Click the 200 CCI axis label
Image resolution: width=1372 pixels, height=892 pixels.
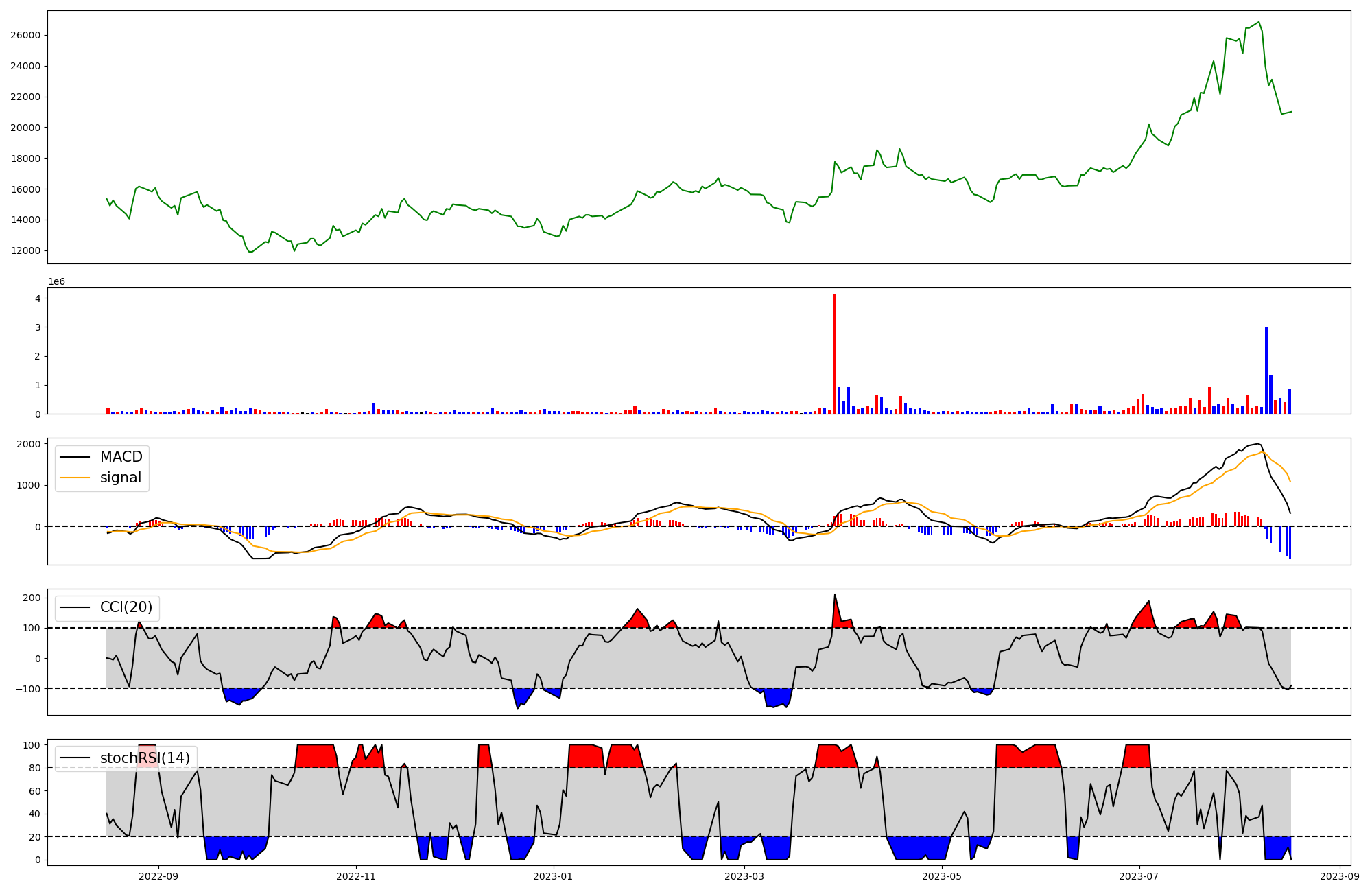32,598
